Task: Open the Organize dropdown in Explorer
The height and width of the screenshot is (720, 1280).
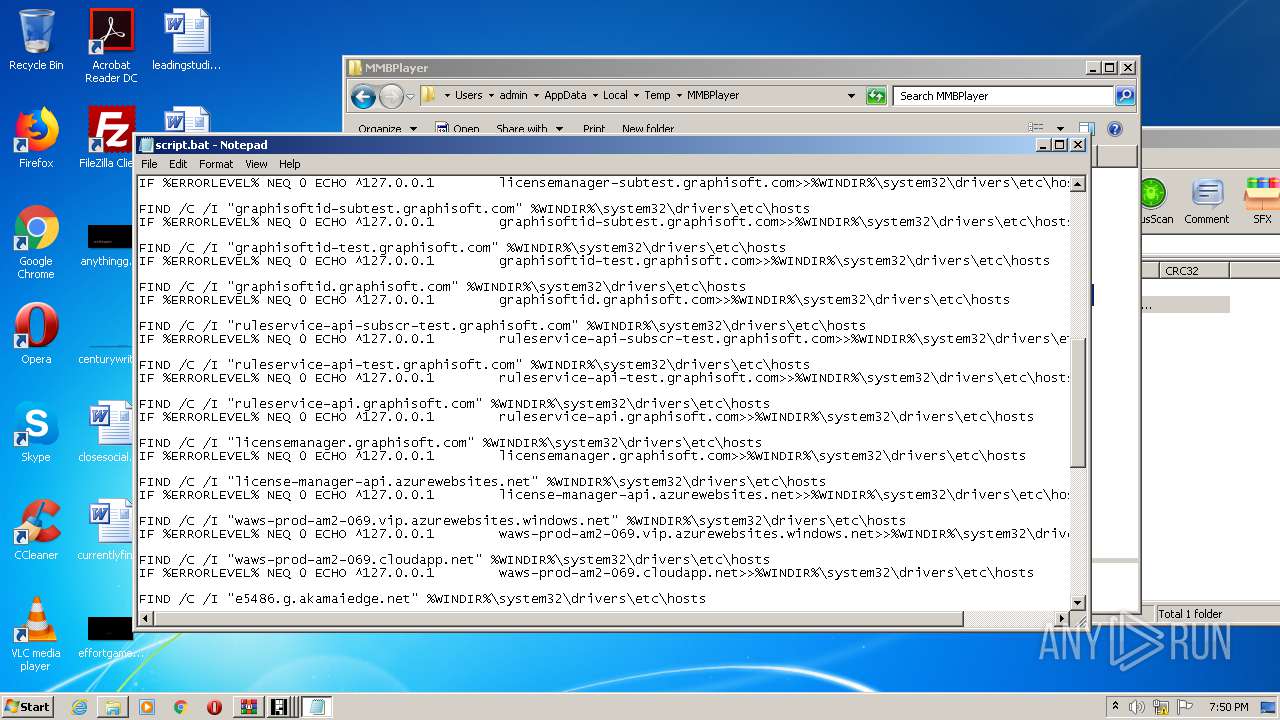Action: [x=386, y=129]
